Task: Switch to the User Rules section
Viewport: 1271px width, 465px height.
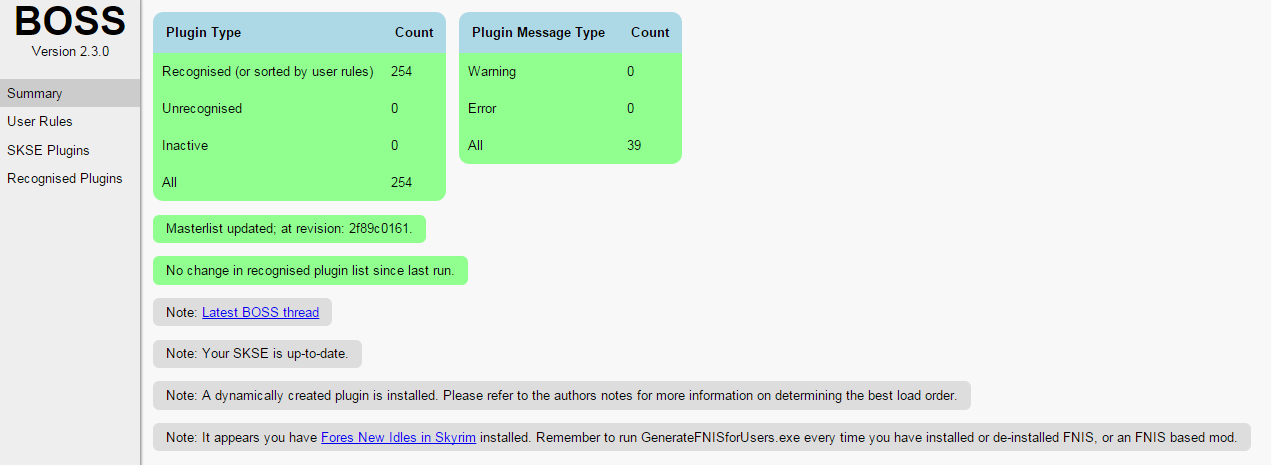Action: click(x=40, y=121)
